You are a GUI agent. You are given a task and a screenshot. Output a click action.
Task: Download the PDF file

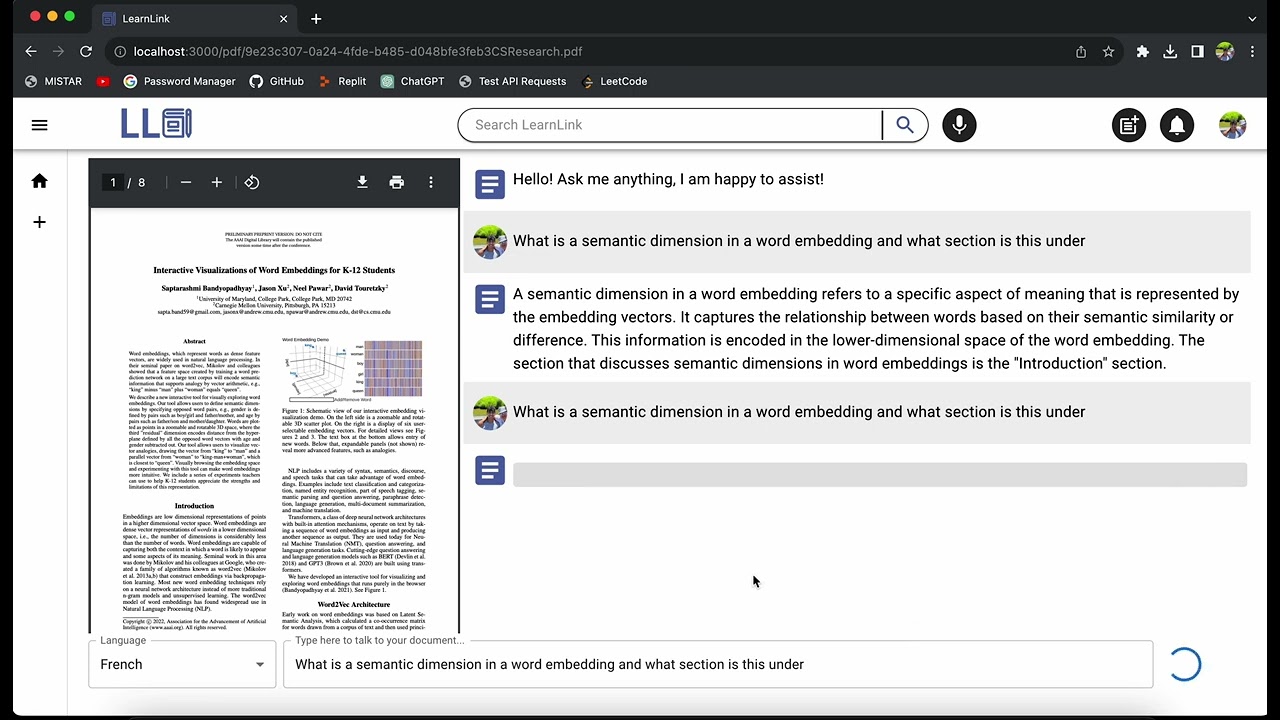tap(362, 182)
